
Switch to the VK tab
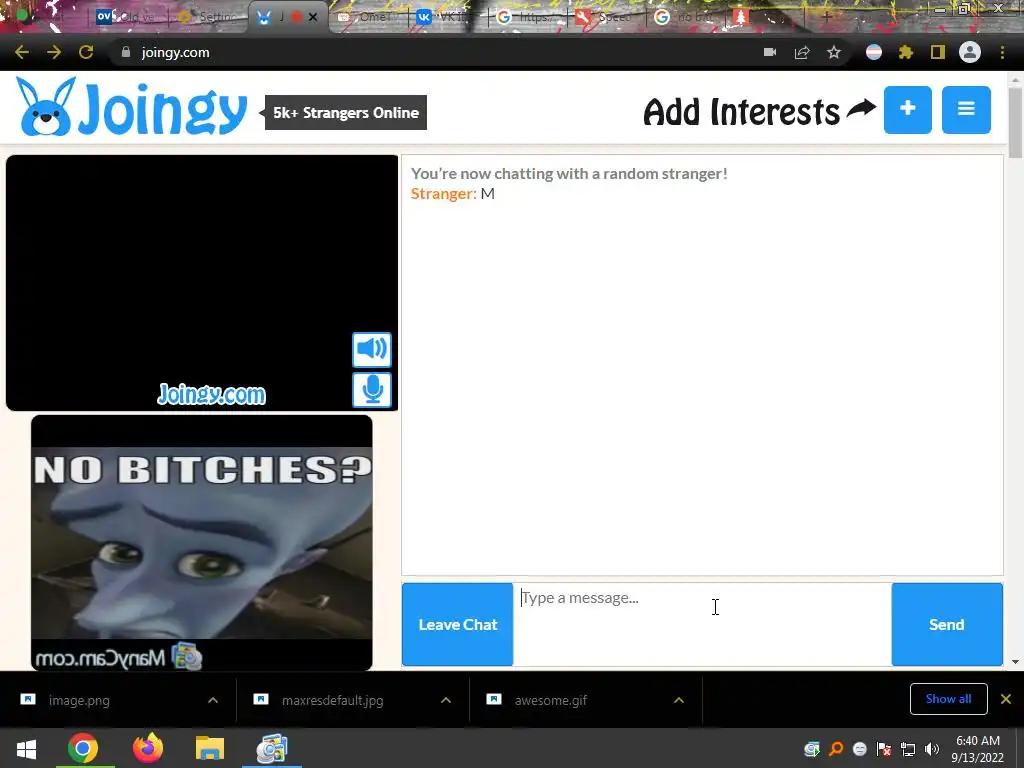pyautogui.click(x=448, y=17)
